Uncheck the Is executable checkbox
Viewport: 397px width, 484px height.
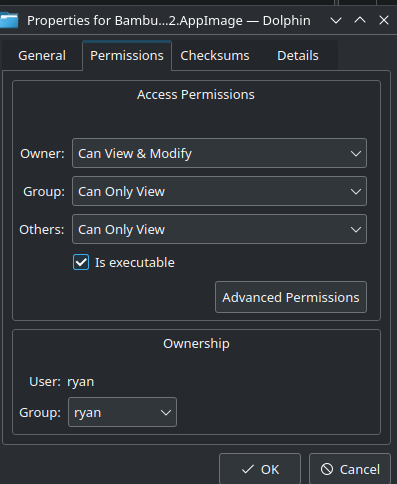(x=81, y=262)
